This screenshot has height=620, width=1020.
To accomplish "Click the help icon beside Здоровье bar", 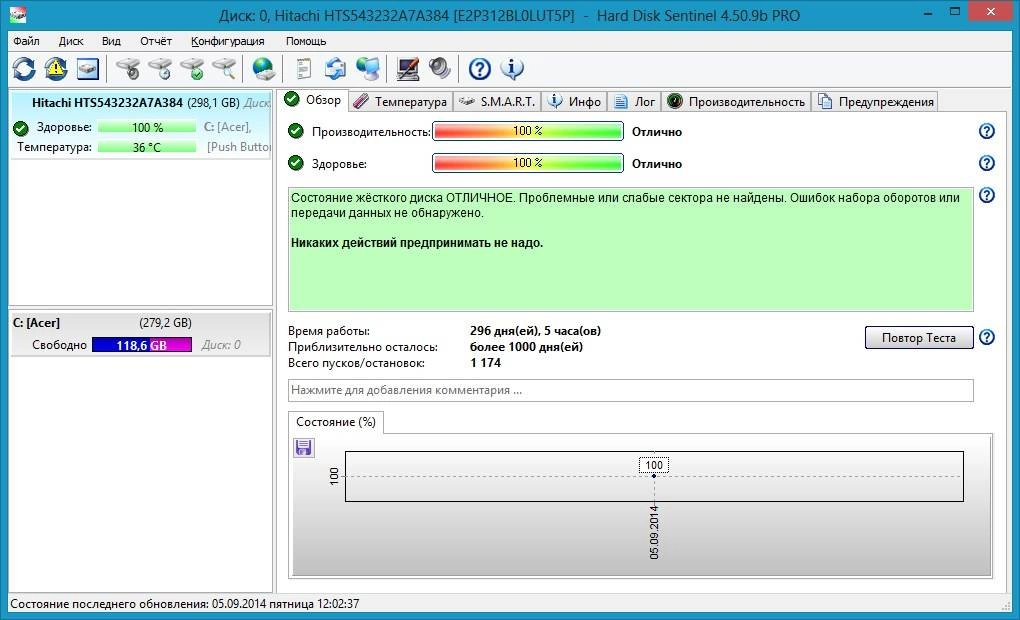I will coord(987,163).
